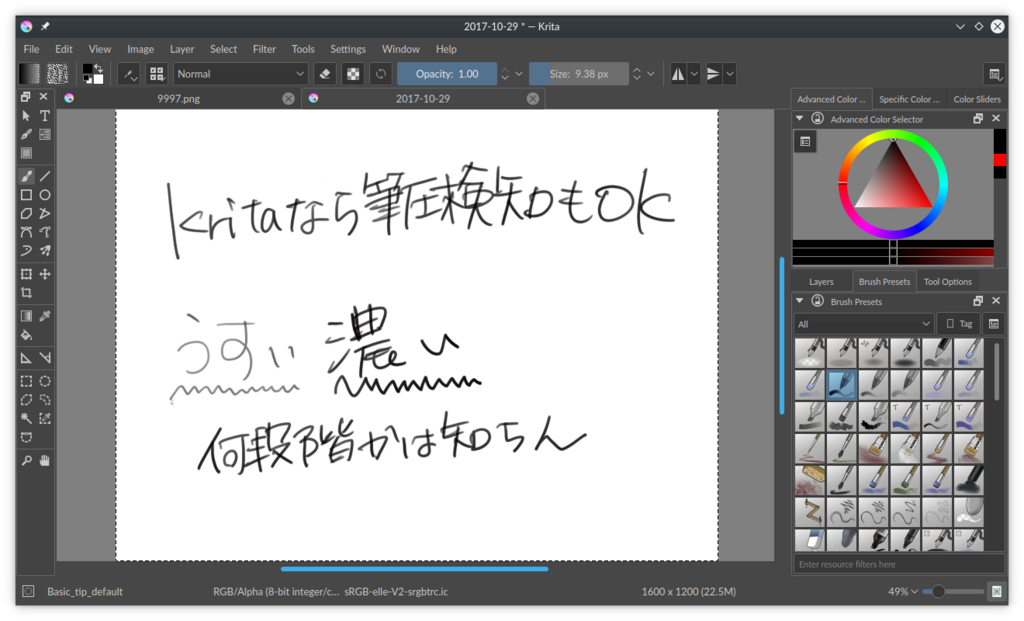Open vertical mirror options dropdown

(x=729, y=74)
